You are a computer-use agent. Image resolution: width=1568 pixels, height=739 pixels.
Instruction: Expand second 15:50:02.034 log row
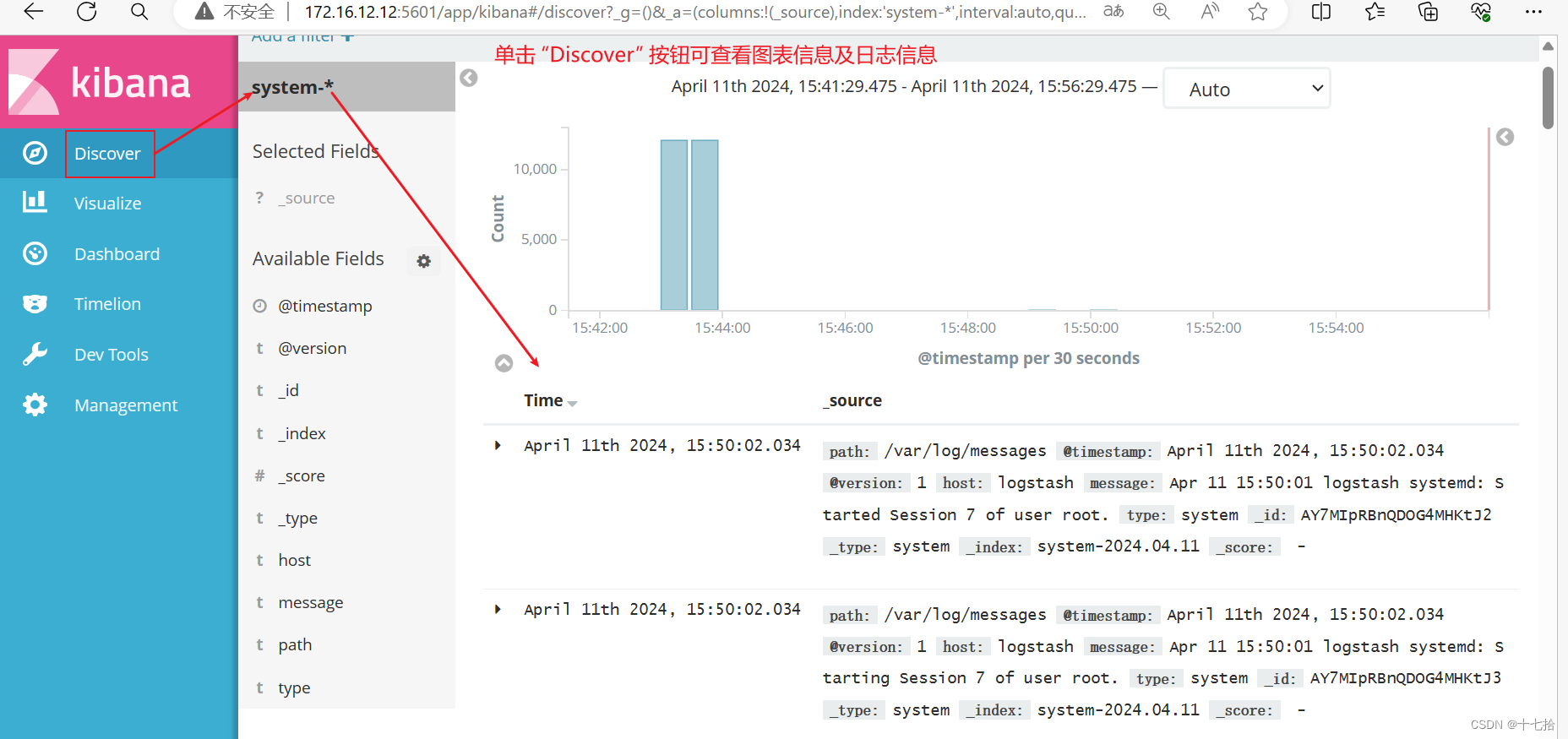pyautogui.click(x=498, y=609)
